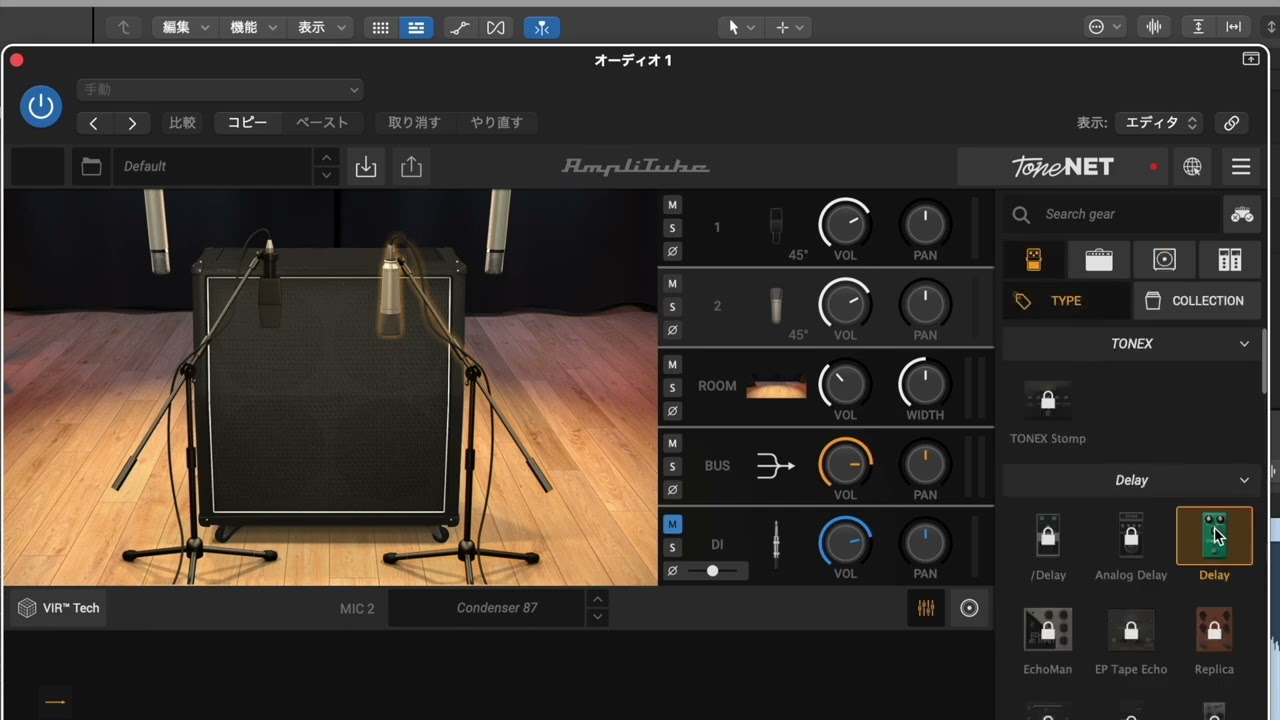Select the cabinet speaker gear category icon
Viewport: 1280px width, 720px height.
click(x=1164, y=260)
